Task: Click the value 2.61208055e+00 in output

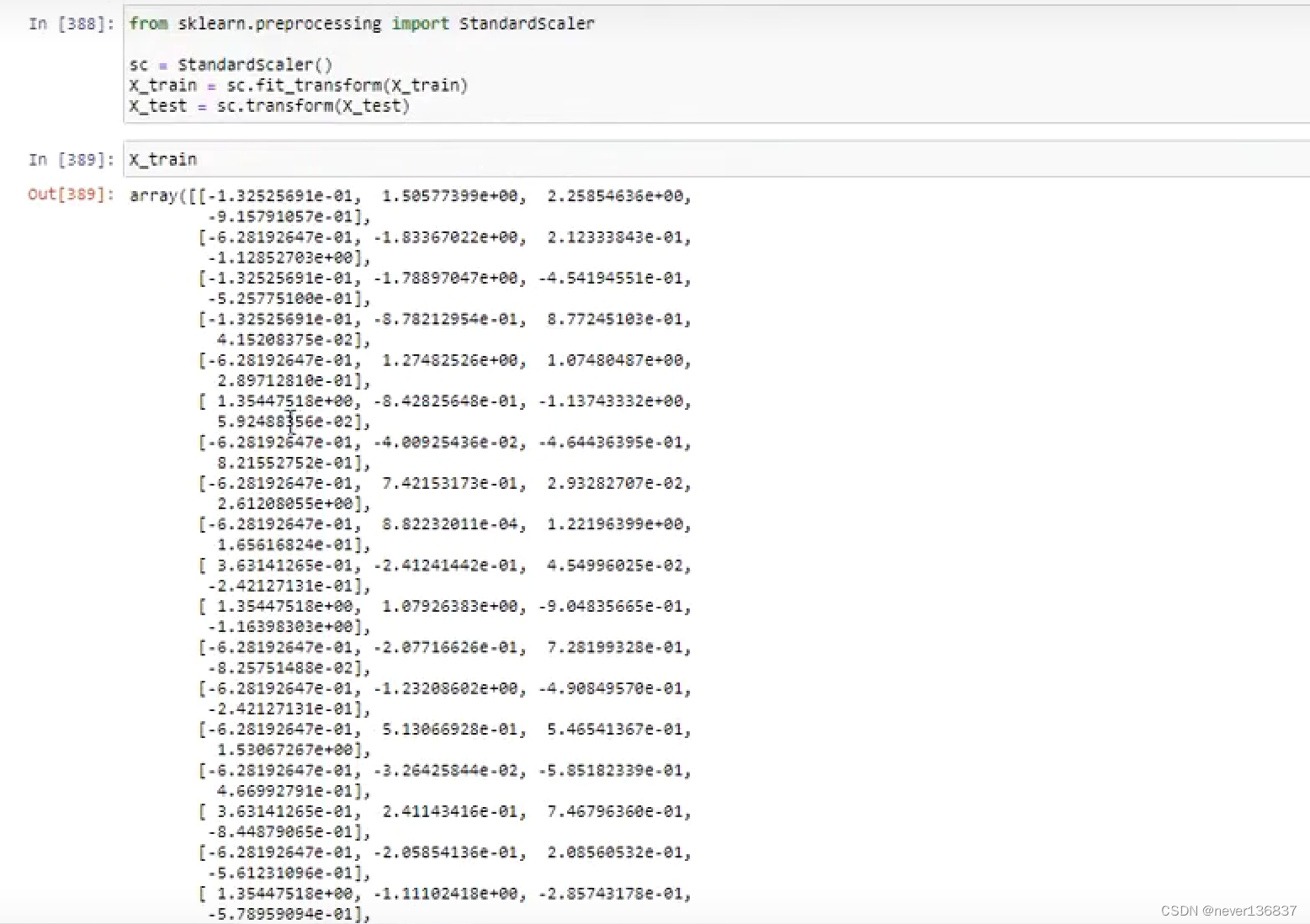Action: [285, 503]
